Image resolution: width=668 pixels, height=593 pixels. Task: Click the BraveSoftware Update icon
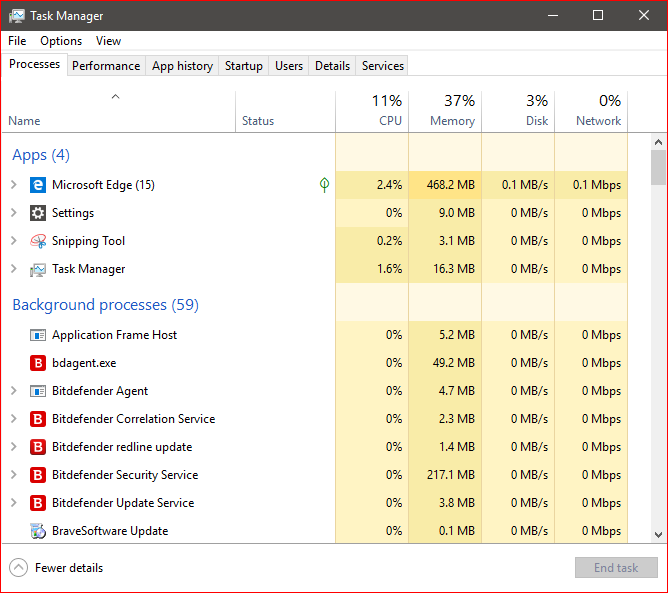(x=38, y=531)
